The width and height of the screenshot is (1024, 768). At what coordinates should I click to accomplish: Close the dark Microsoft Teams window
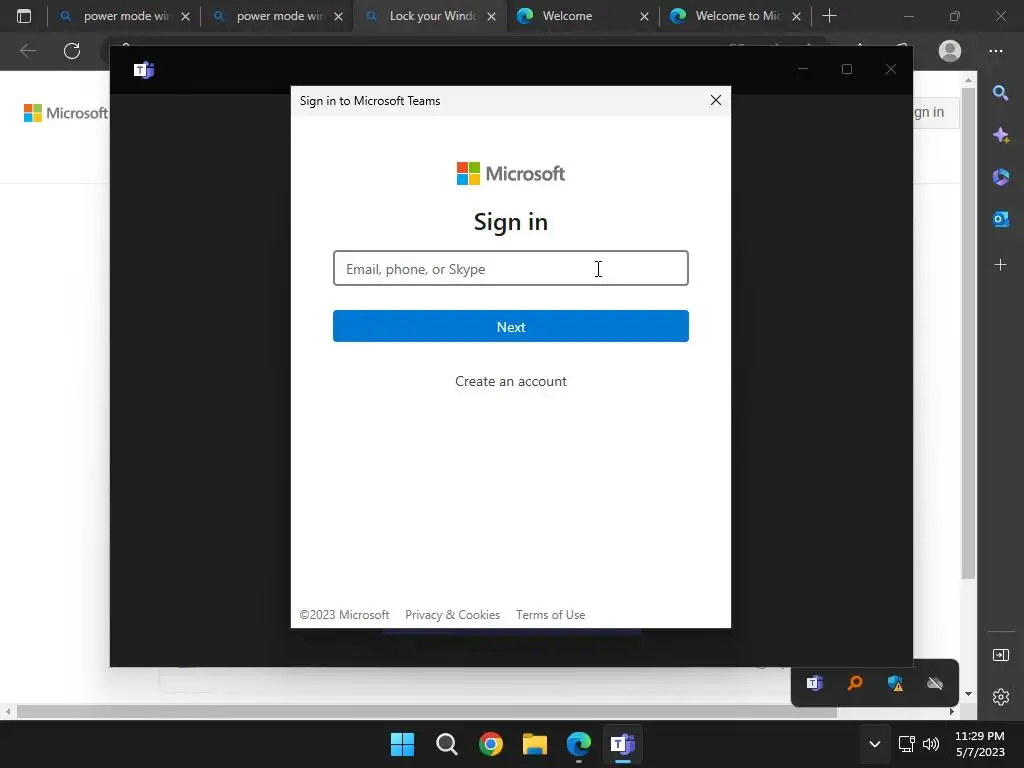coord(890,69)
